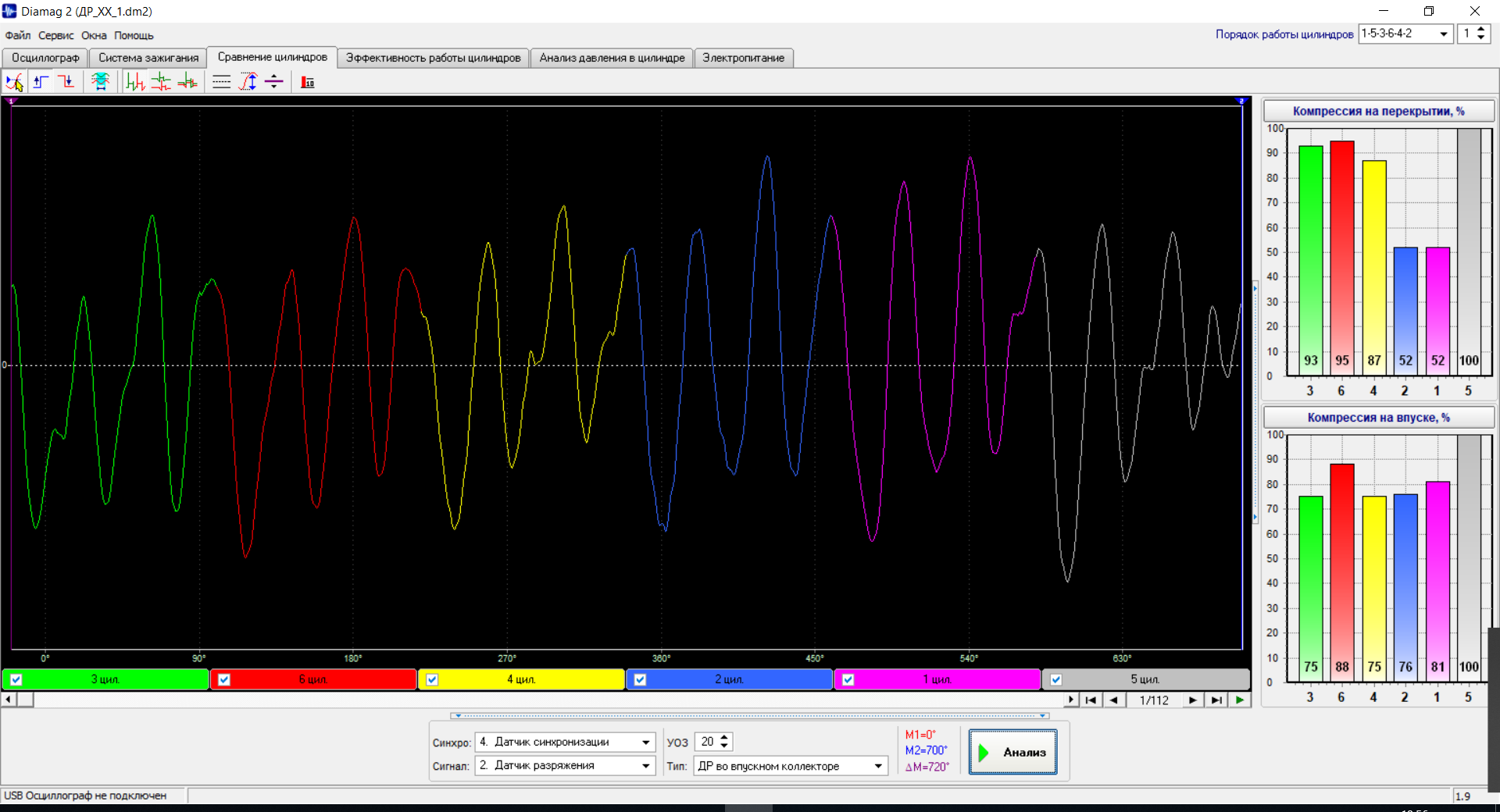Click the Компрессия на перекрытии header
This screenshot has height=812, width=1500.
(x=1379, y=111)
